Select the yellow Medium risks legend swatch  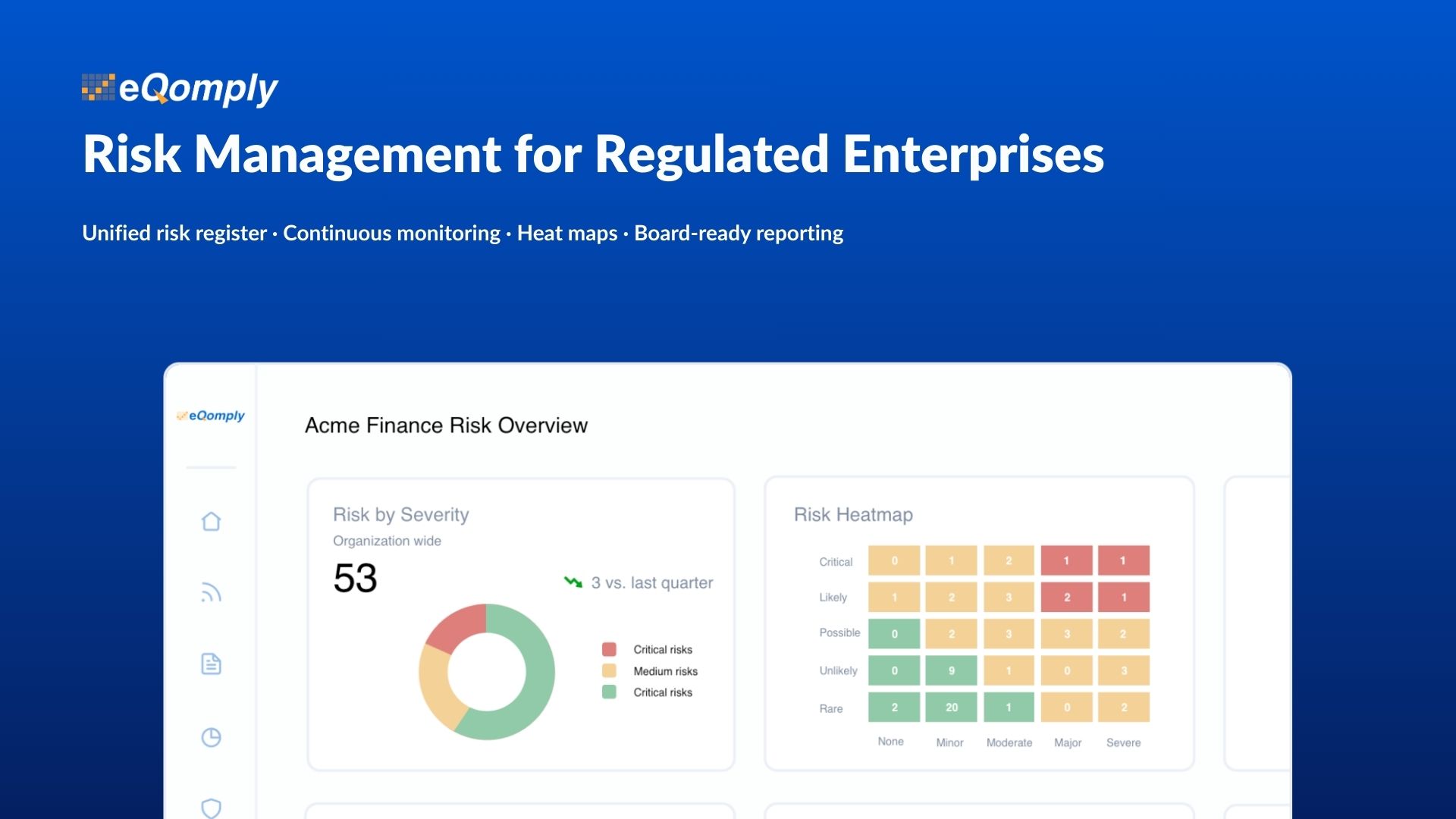pos(609,670)
